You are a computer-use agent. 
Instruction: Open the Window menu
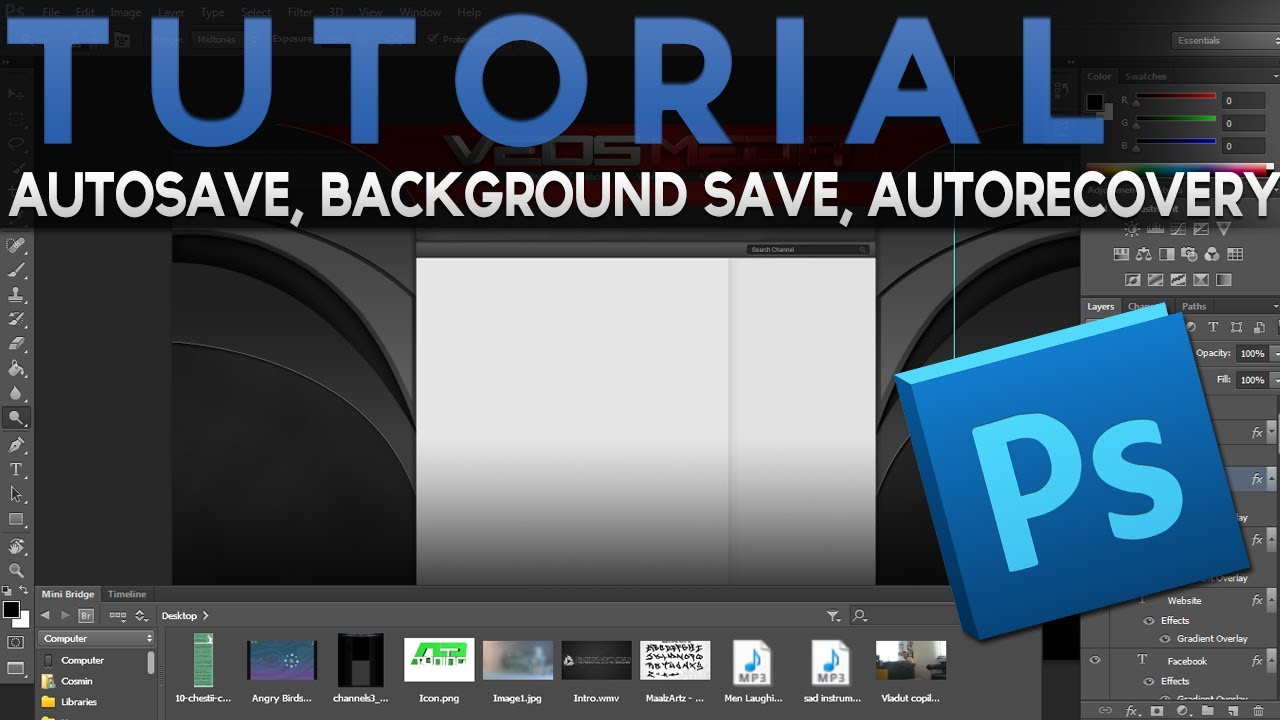pos(421,13)
